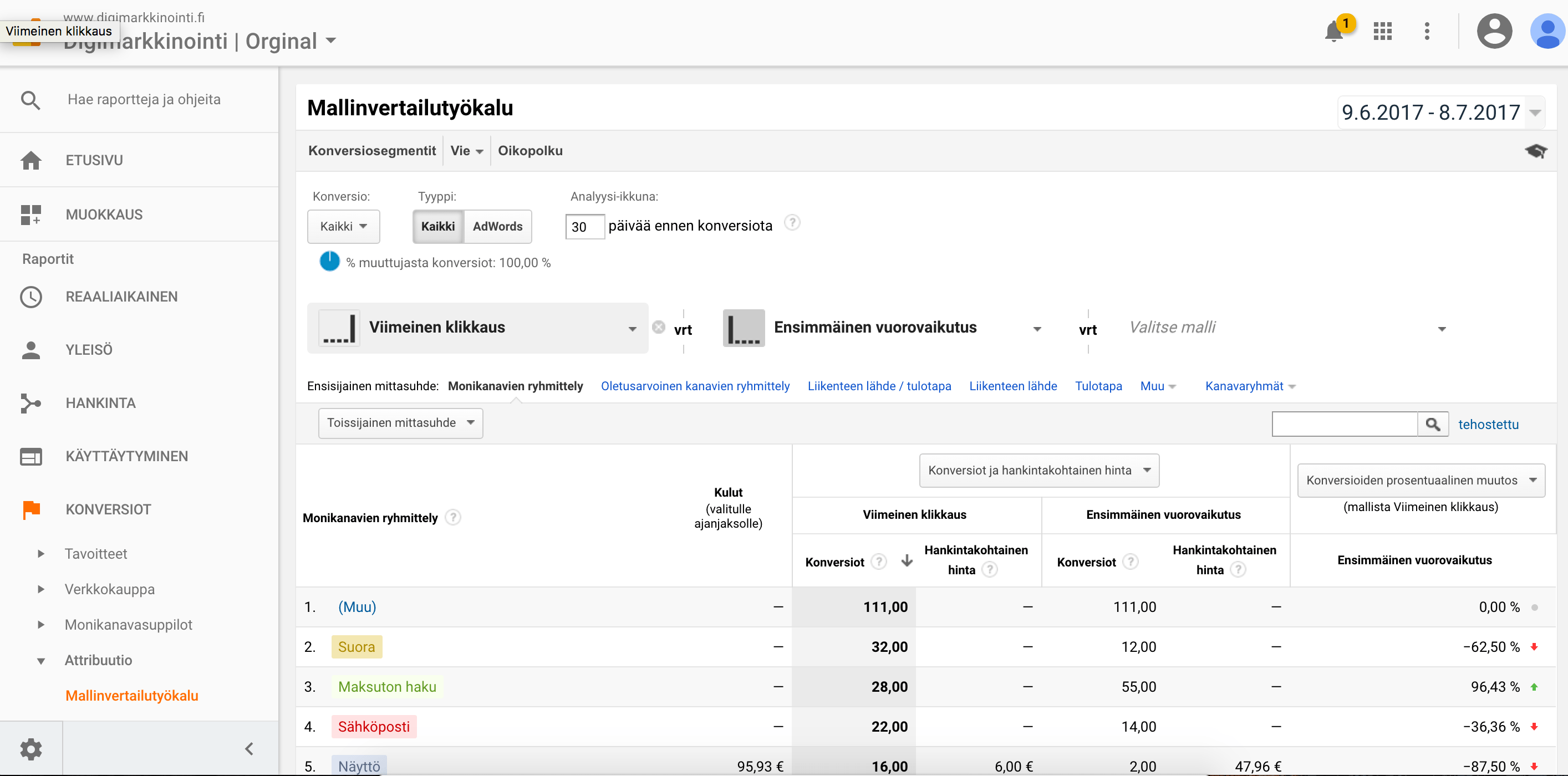Click the (Muu) channel link

click(357, 607)
